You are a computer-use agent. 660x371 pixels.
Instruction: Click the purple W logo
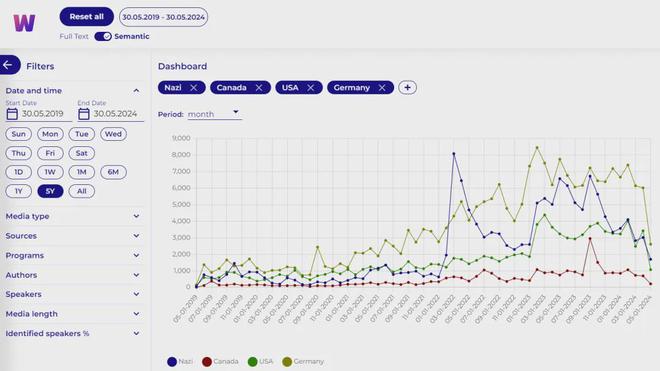24,23
